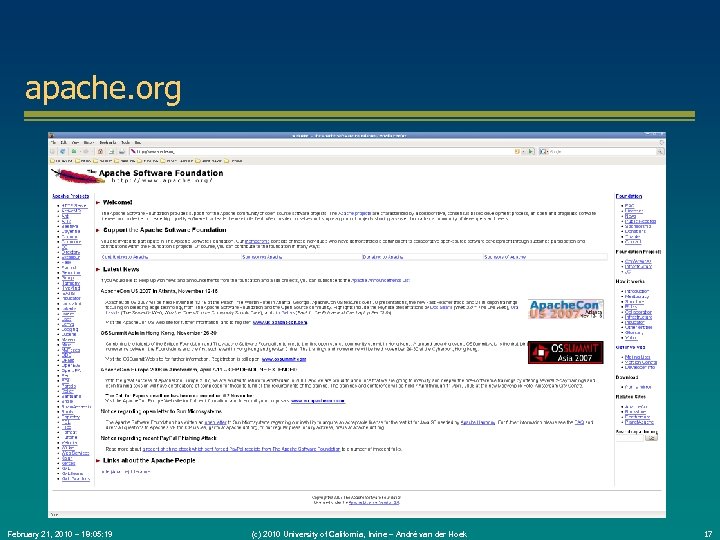Click the slide title apache.org

click(103, 89)
